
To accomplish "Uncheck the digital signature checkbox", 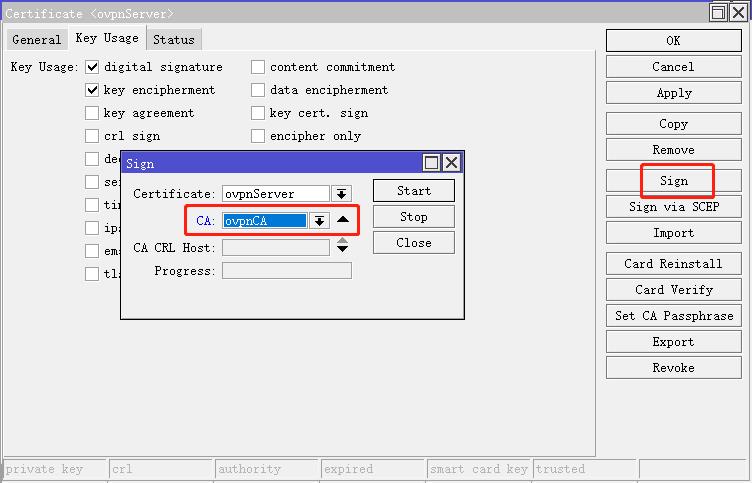I will pos(93,67).
